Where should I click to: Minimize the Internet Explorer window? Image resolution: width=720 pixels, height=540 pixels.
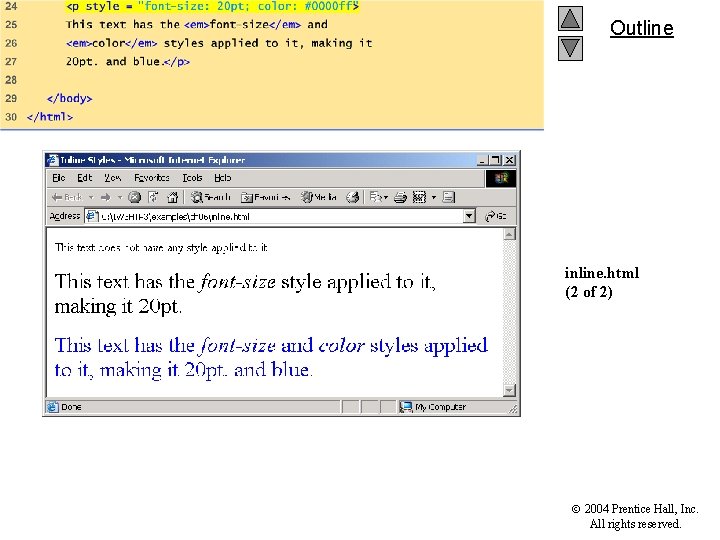pos(482,160)
